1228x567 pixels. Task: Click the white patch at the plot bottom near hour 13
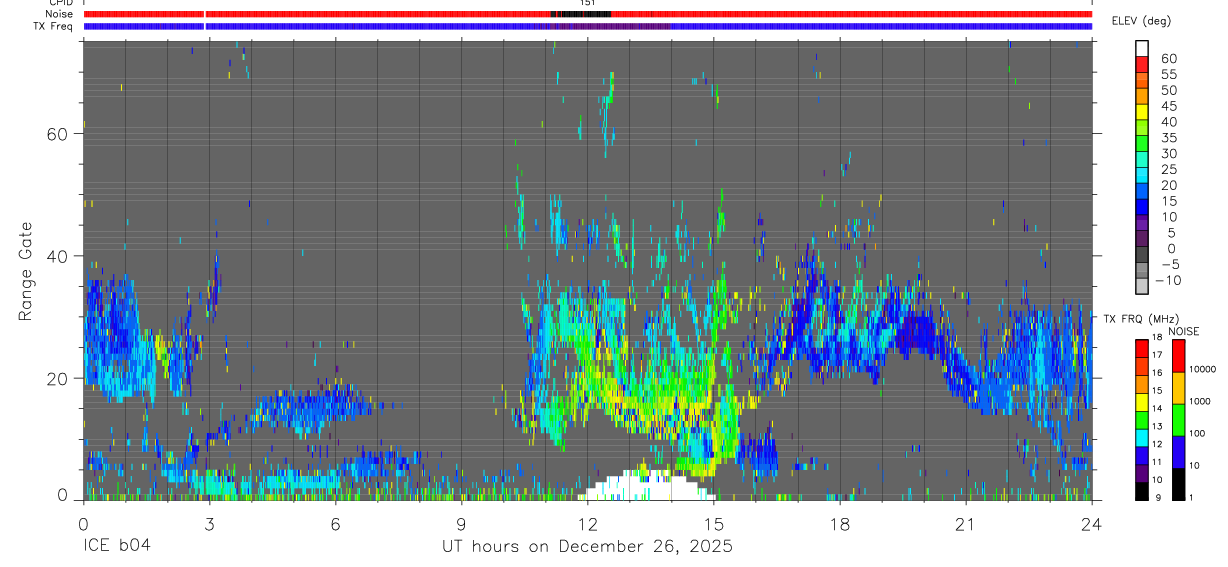coord(648,487)
